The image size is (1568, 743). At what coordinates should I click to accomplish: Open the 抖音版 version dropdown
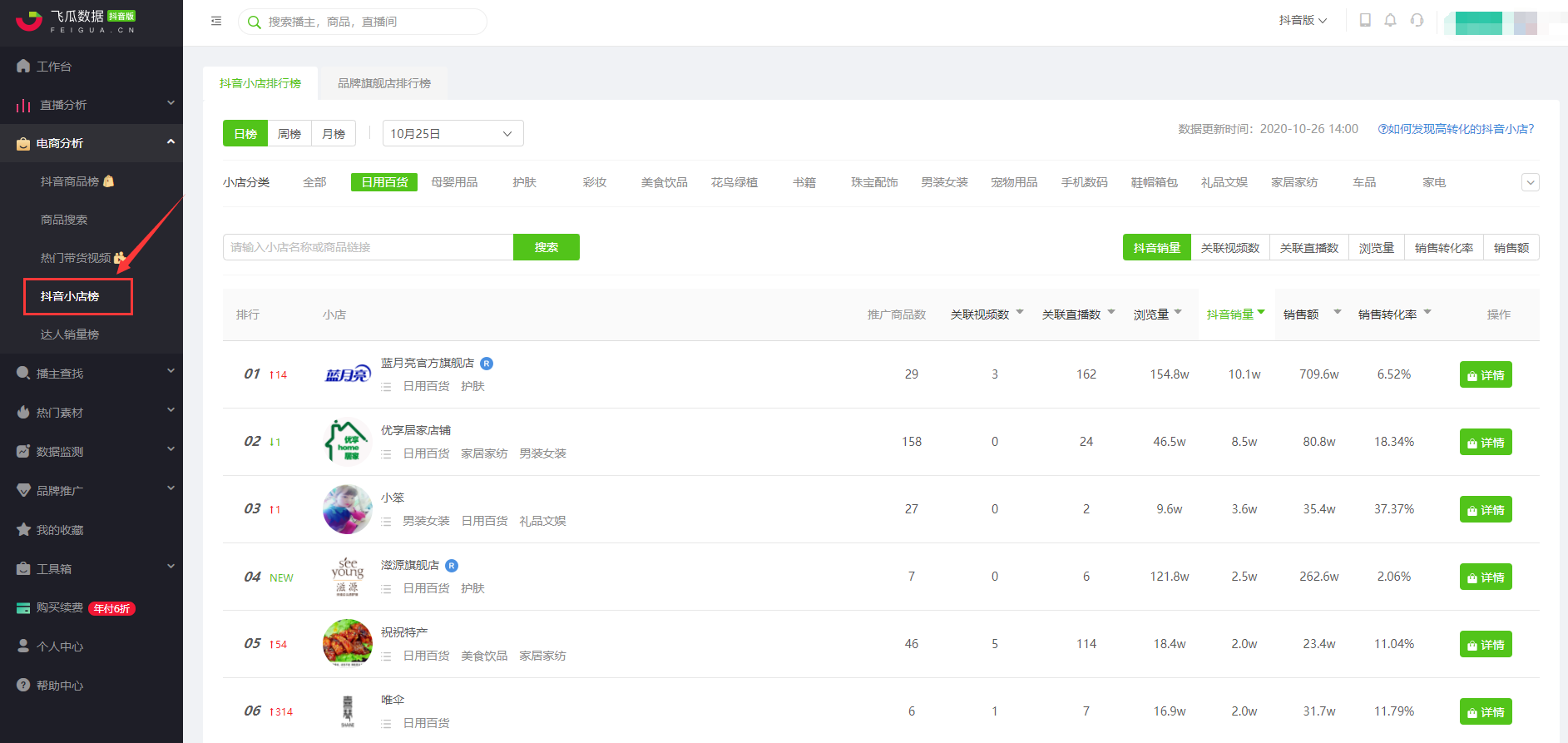pos(1303,20)
